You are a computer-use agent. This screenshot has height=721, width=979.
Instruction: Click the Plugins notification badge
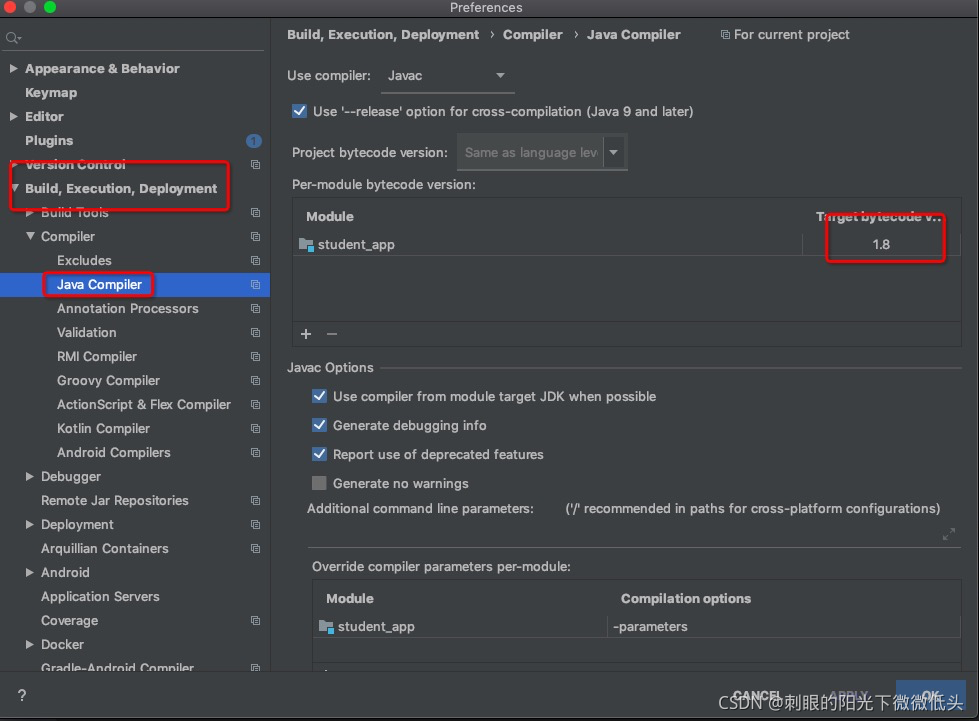[x=253, y=141]
